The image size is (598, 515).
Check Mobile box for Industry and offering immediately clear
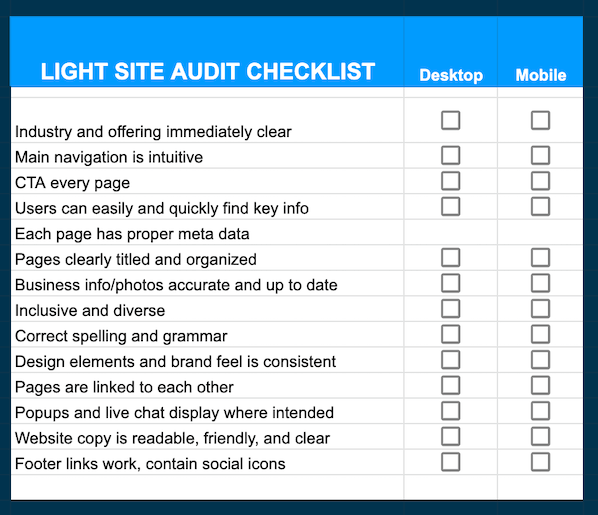coord(540,121)
